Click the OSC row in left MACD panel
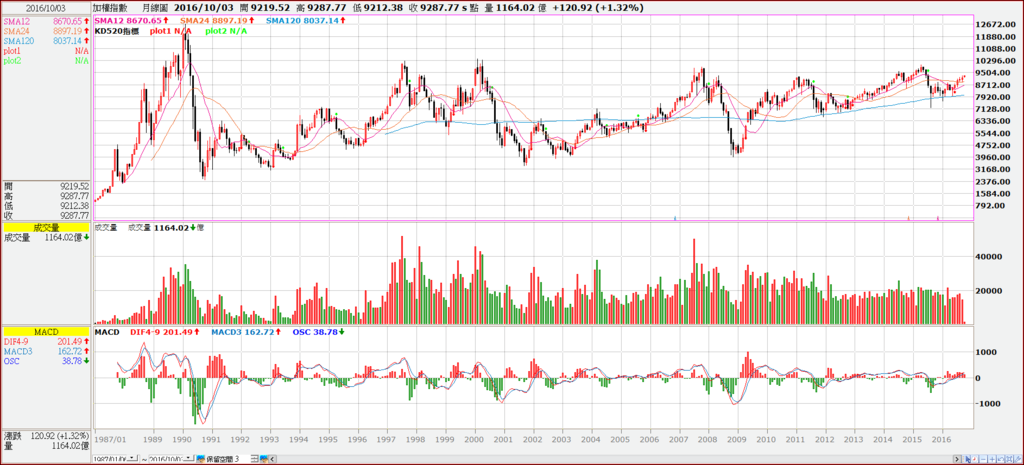This screenshot has width=1024, height=465. 46,361
